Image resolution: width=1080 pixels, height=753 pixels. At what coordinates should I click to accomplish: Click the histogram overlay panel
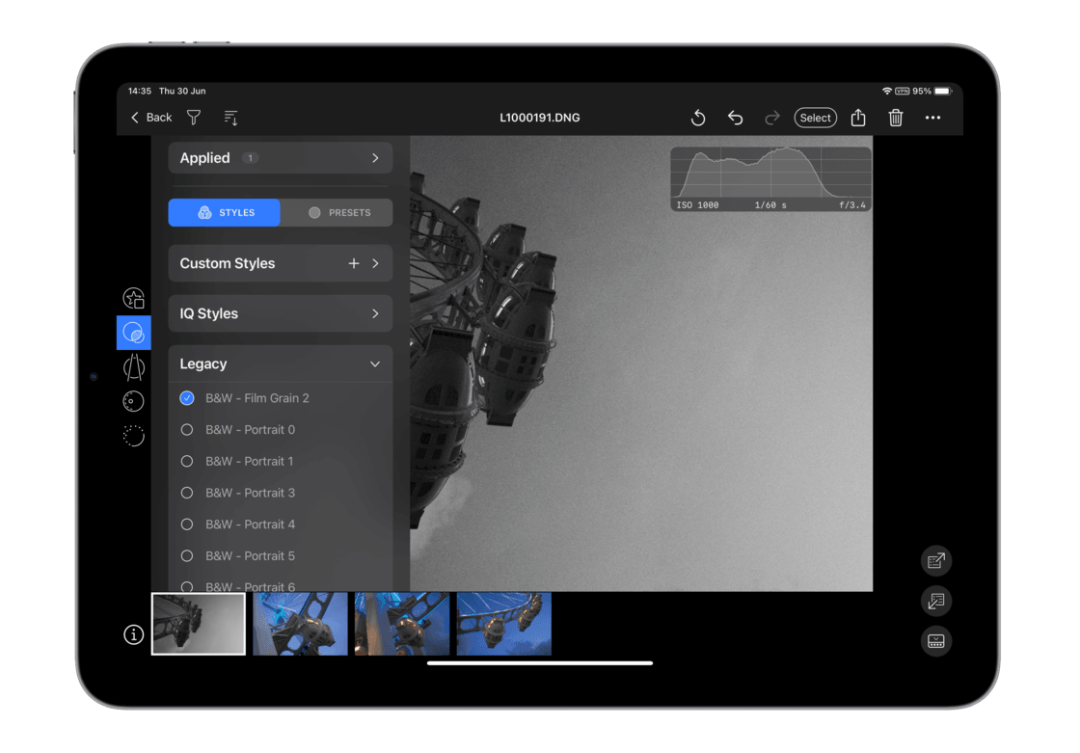771,178
